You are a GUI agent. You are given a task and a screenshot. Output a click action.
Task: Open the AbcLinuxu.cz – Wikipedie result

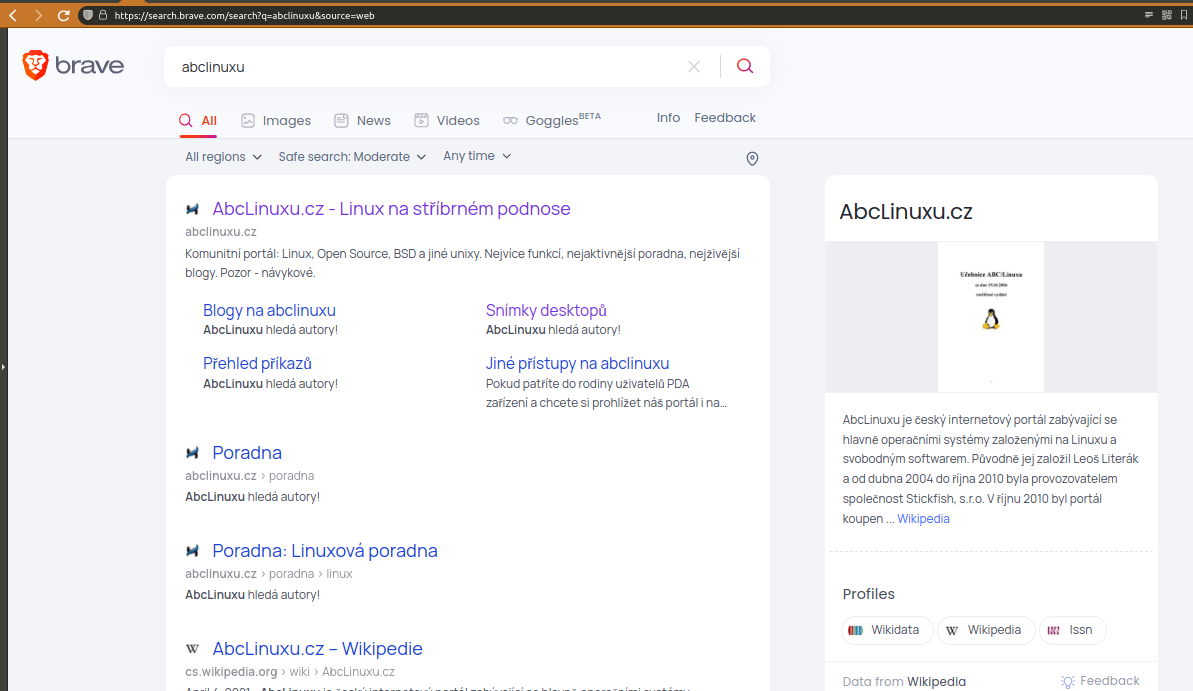pyautogui.click(x=317, y=649)
